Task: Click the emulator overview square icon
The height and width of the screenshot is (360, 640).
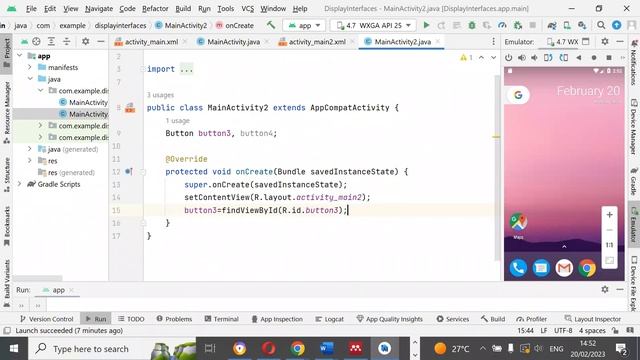Action: (x=609, y=58)
